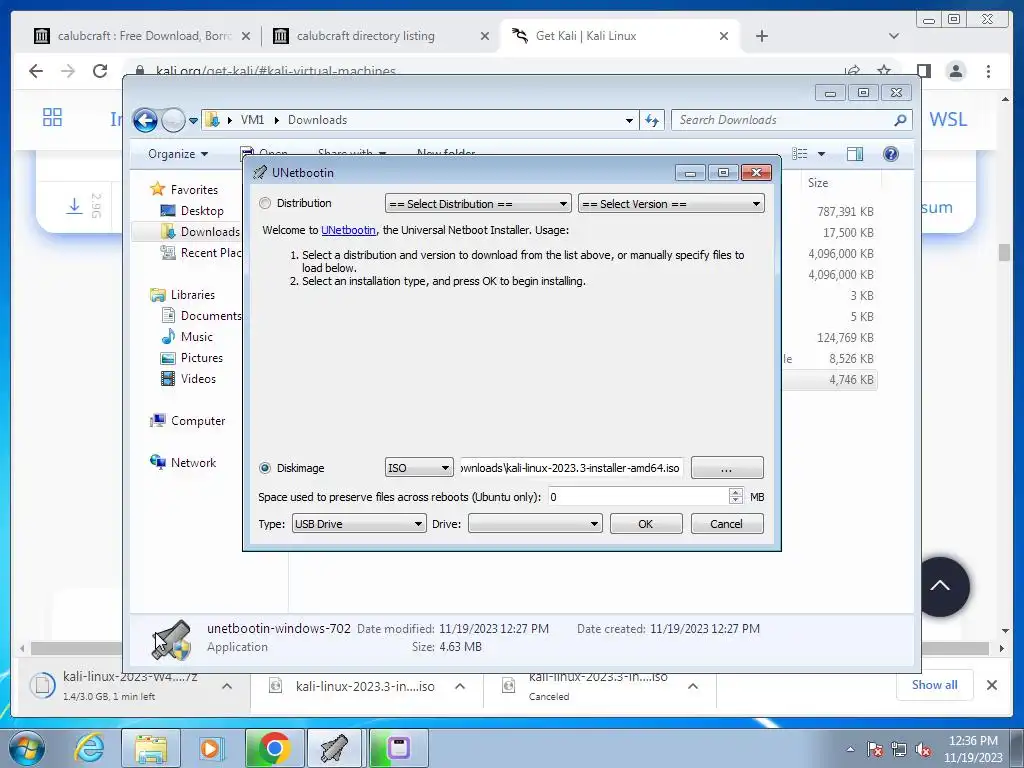Screen dimensions: 1024x768
Task: Switch to Get Kali Linux tab
Action: pos(620,36)
